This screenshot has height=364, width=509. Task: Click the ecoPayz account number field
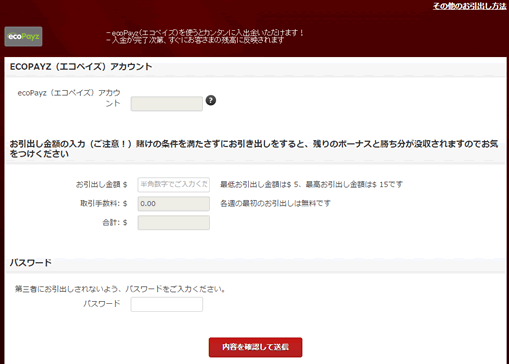pyautogui.click(x=167, y=104)
